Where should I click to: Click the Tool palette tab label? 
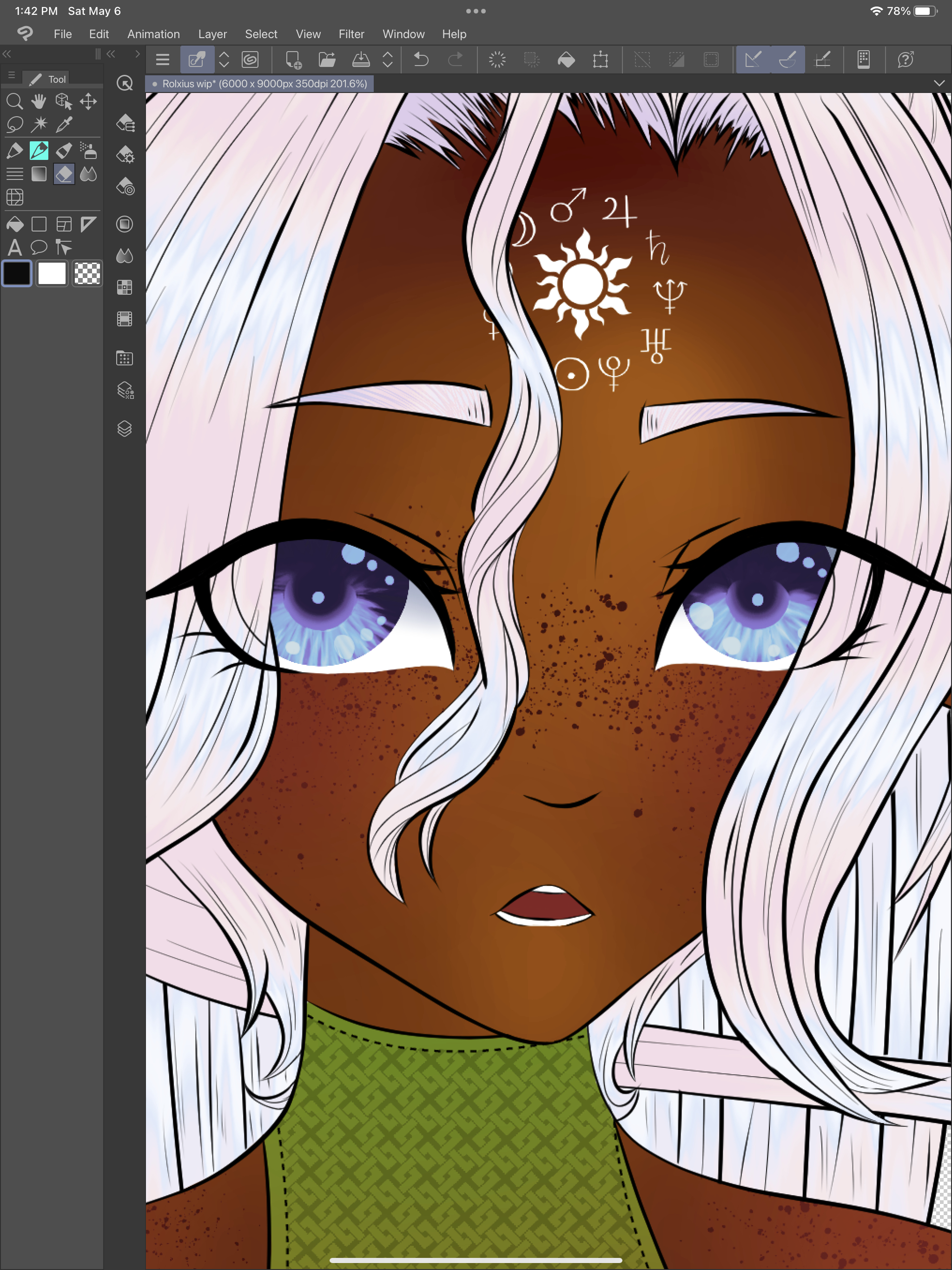point(56,79)
